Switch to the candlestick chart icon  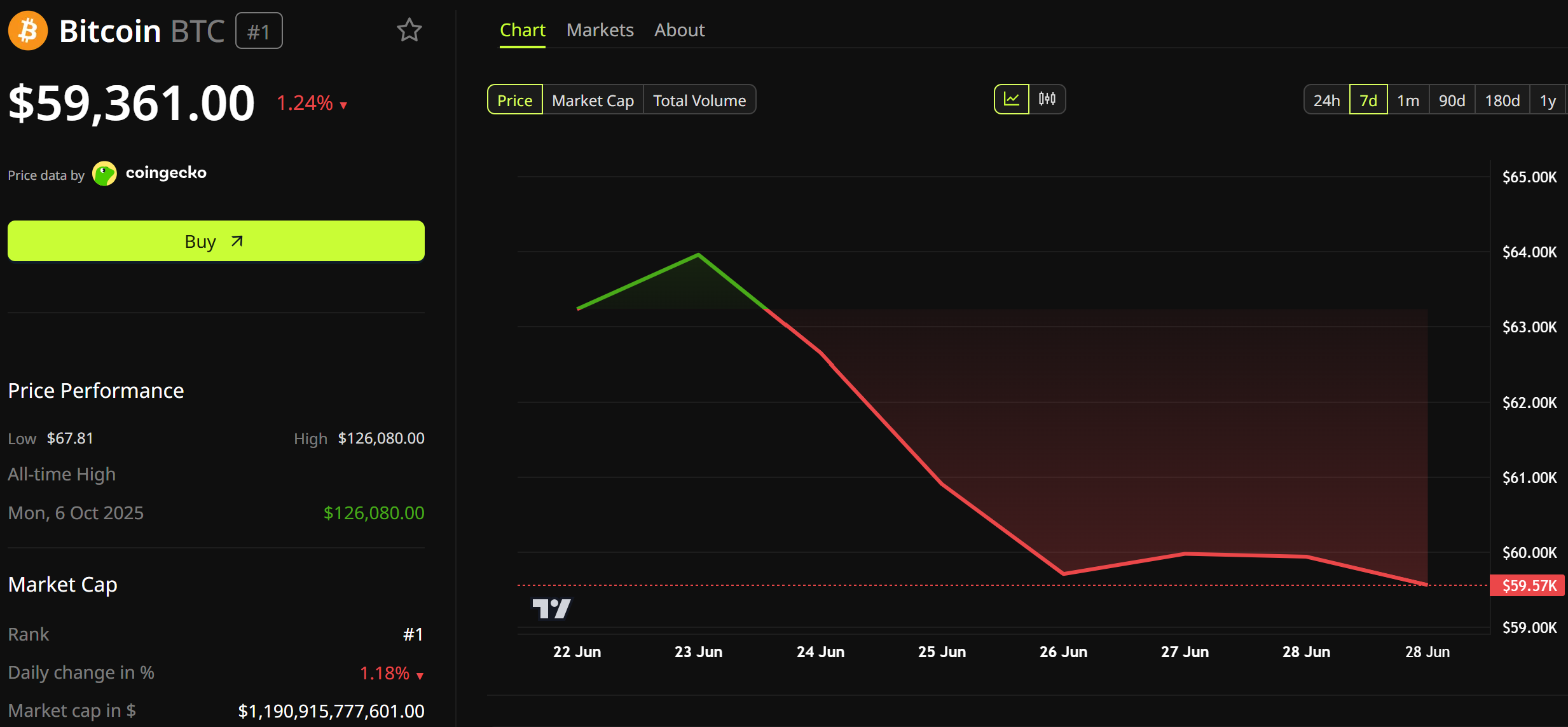1047,99
